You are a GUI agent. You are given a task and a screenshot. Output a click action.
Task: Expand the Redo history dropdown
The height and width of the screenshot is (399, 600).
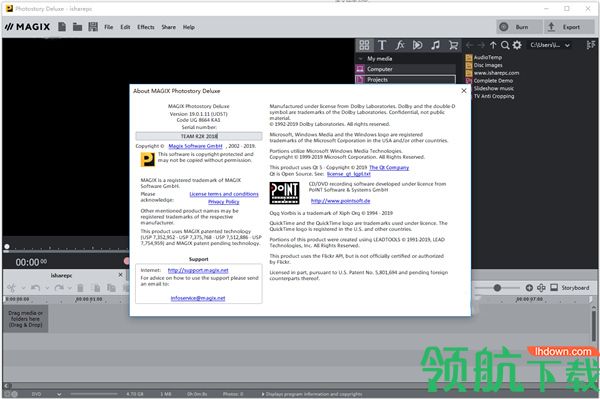pos(70,288)
